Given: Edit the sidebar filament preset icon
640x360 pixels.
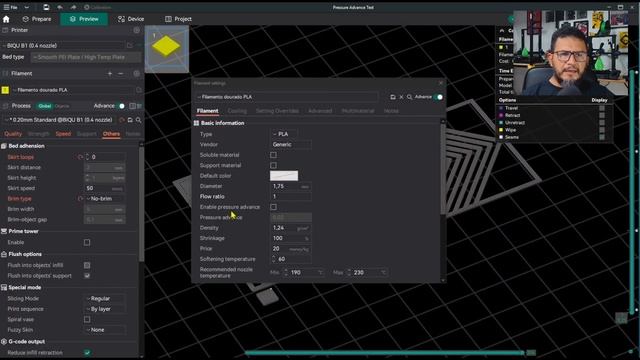Looking at the screenshot, I should coord(138,90).
